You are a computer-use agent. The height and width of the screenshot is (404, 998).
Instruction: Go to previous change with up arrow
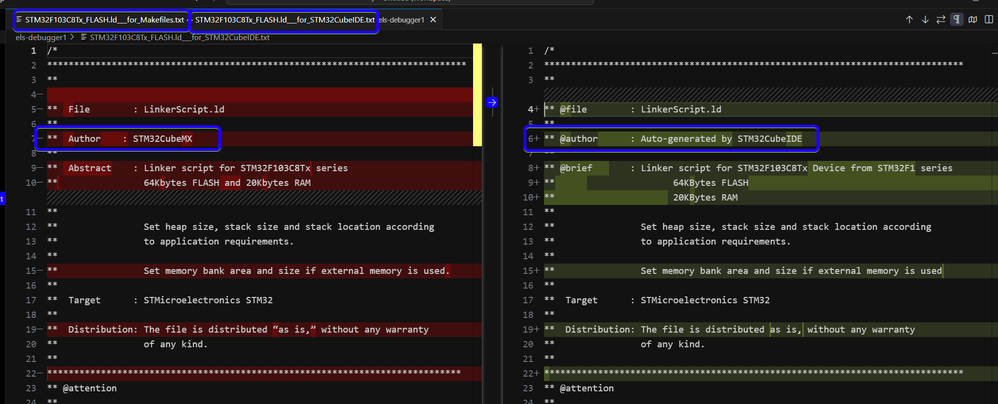click(x=909, y=19)
